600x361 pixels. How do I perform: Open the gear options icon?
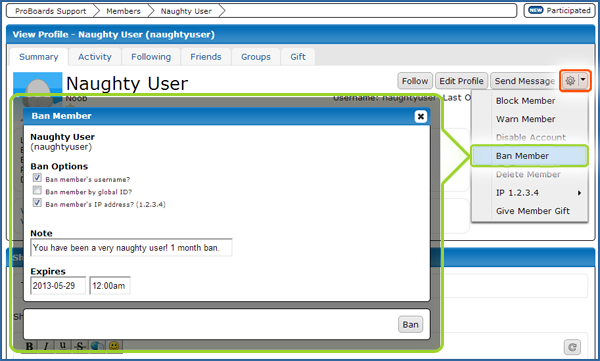tap(570, 81)
